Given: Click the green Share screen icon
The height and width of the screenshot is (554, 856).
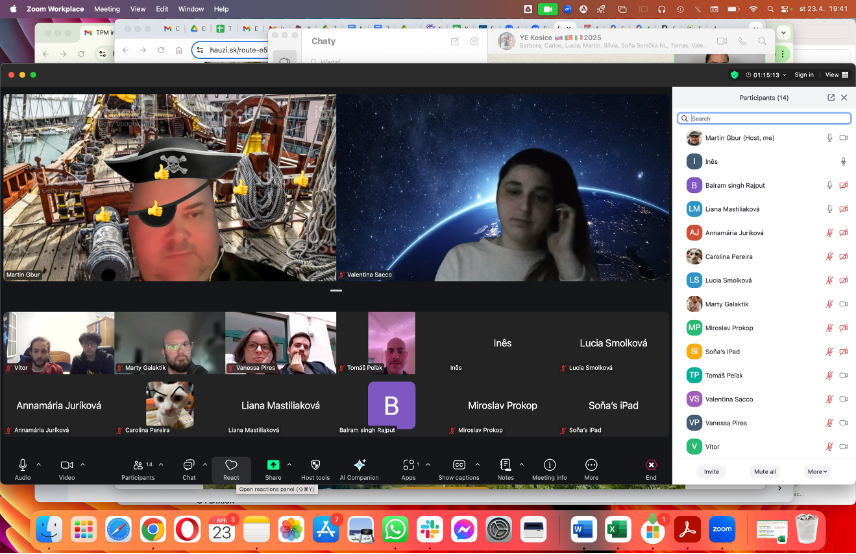Looking at the screenshot, I should point(273,464).
